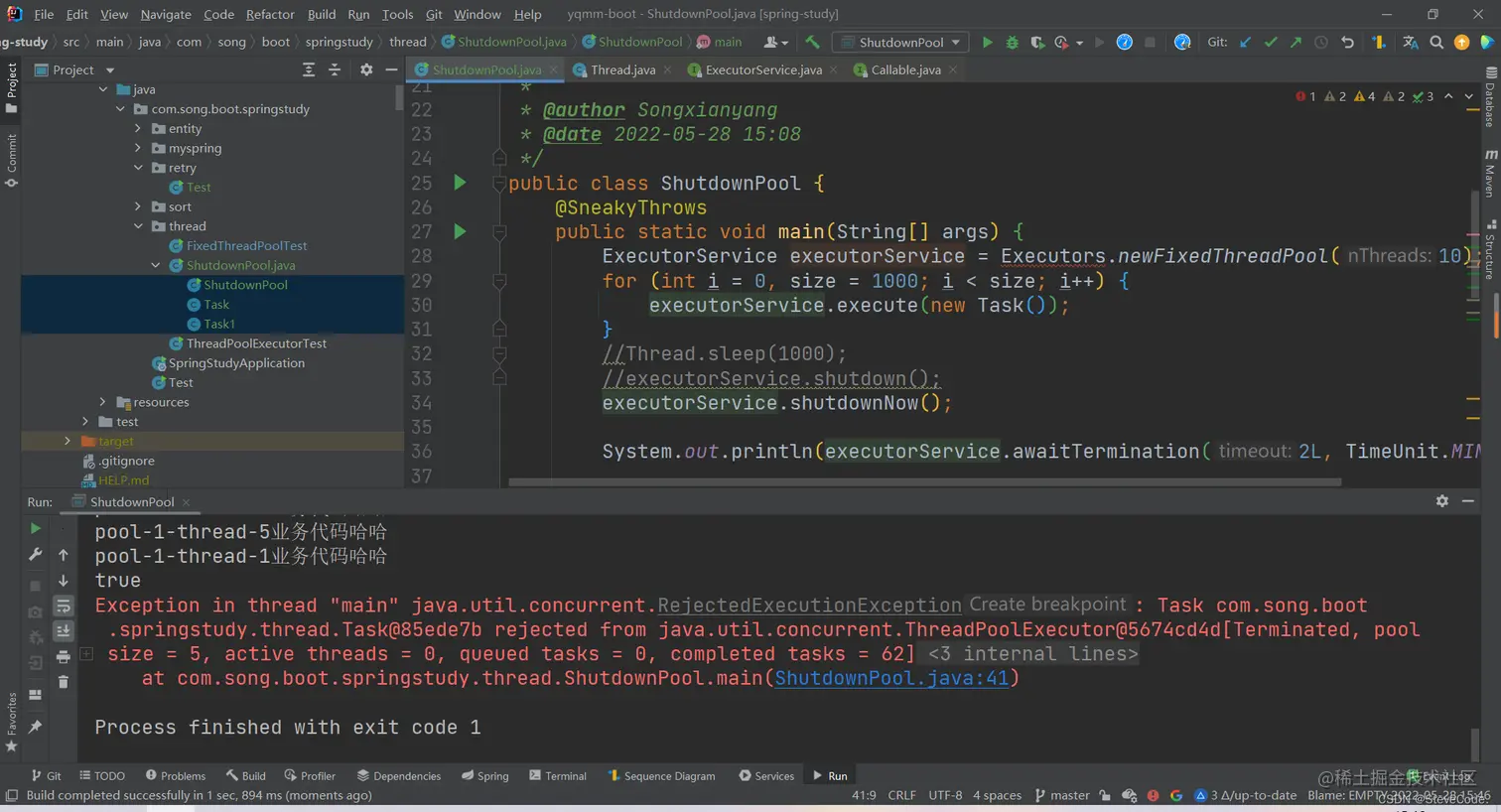1501x812 pixels.
Task: Click run gutter icon beside main method
Action: pos(460,231)
